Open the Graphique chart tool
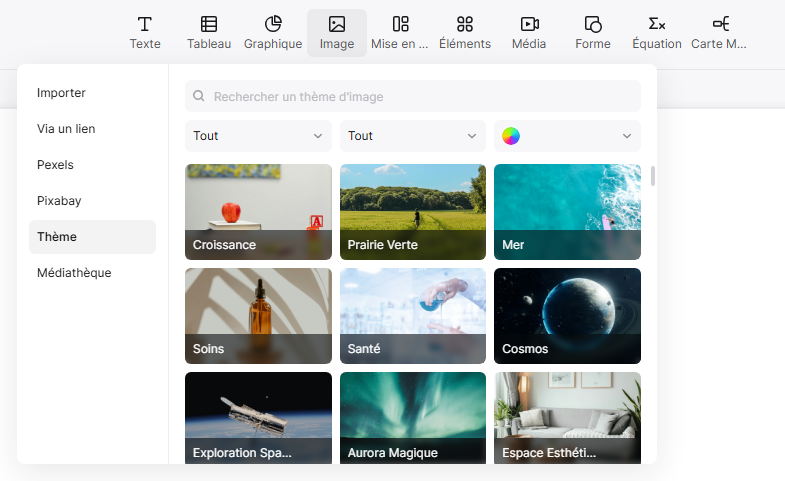The height and width of the screenshot is (481, 785). tap(273, 33)
